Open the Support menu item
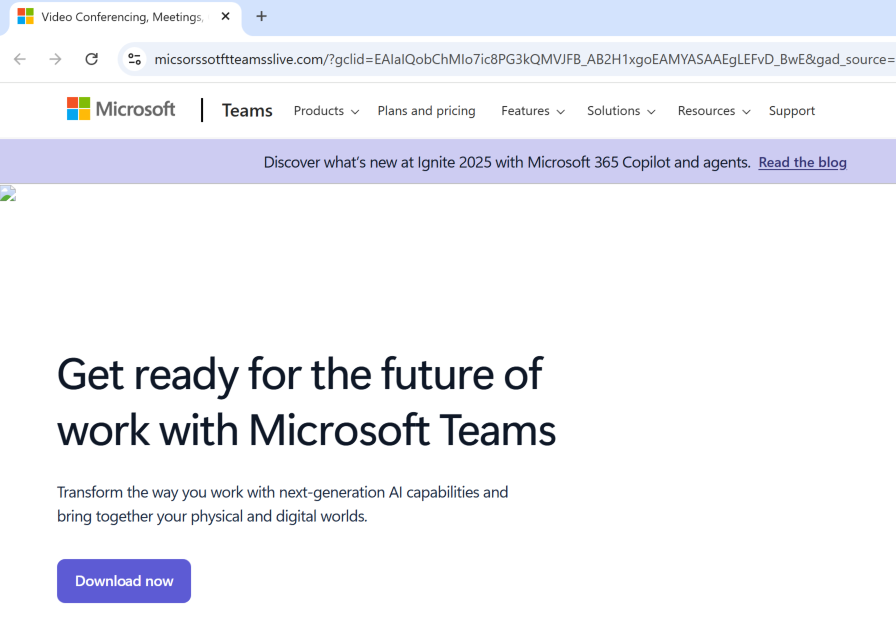 791,111
